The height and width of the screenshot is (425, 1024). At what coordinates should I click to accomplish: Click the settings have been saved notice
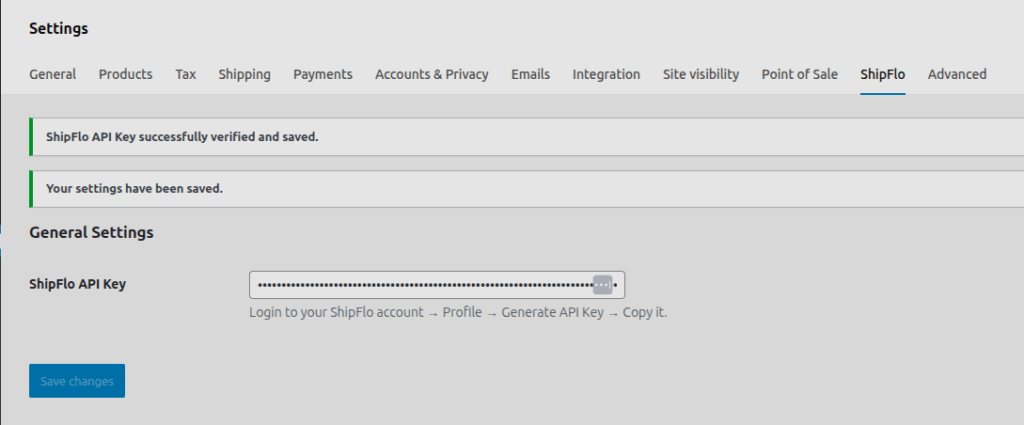coord(134,188)
